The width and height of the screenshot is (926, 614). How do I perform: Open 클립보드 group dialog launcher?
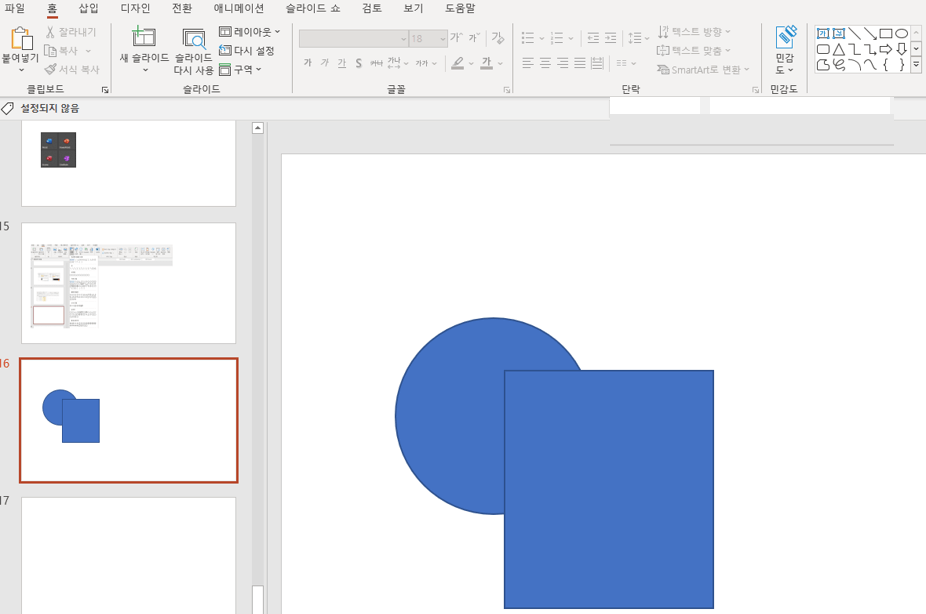point(105,90)
